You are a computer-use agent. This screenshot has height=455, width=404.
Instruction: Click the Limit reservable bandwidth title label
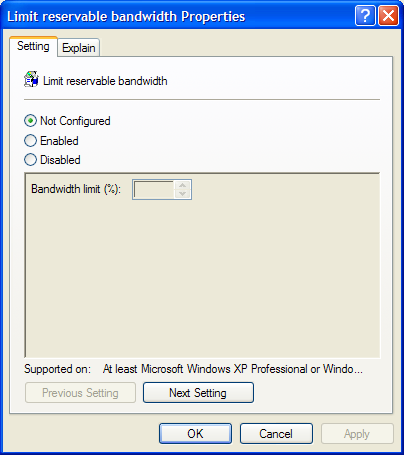click(105, 81)
